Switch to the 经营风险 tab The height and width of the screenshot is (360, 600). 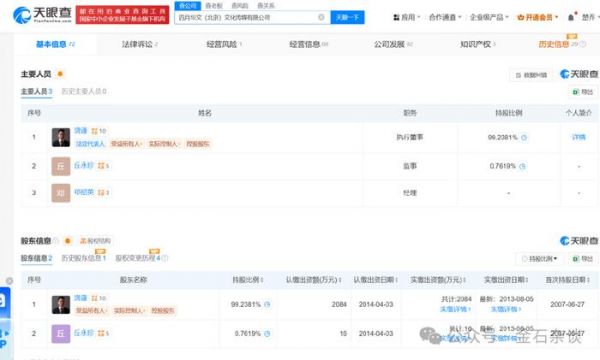click(x=224, y=44)
